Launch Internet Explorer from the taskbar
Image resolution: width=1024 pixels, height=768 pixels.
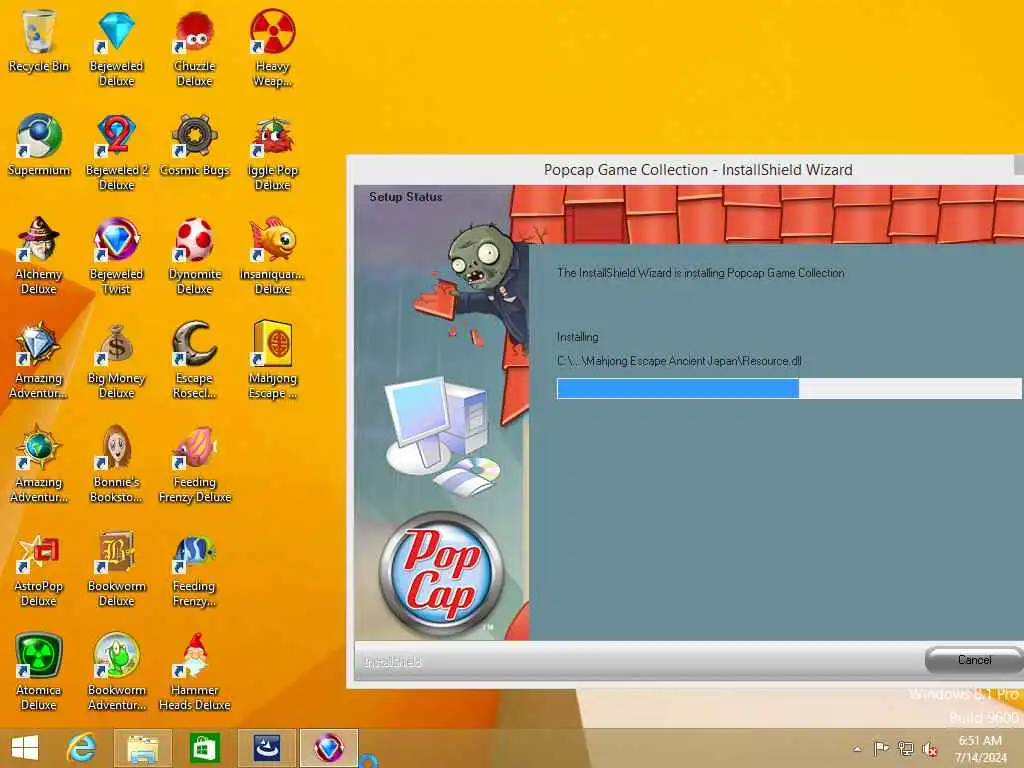(x=82, y=748)
